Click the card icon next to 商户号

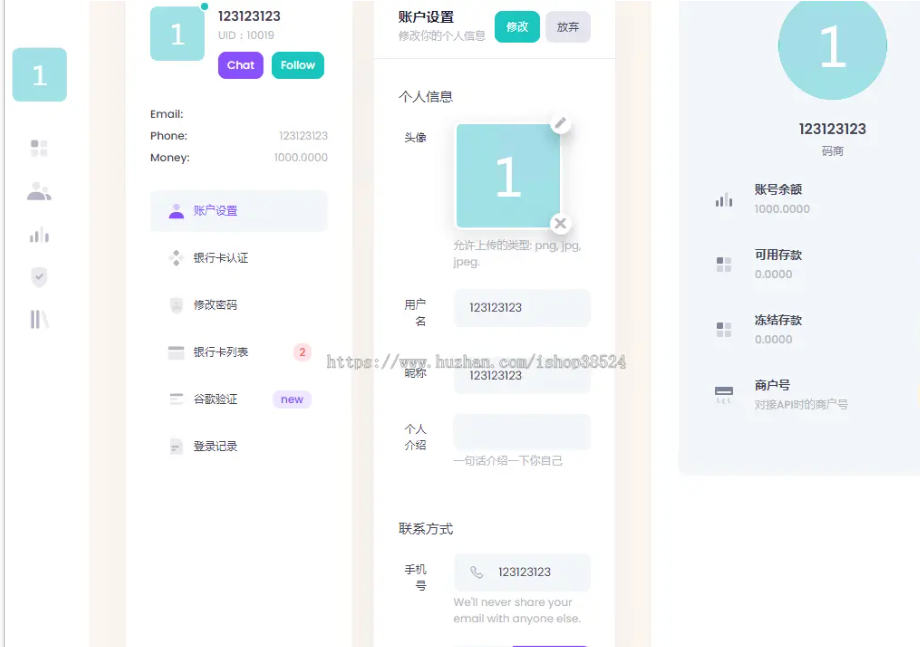(723, 391)
